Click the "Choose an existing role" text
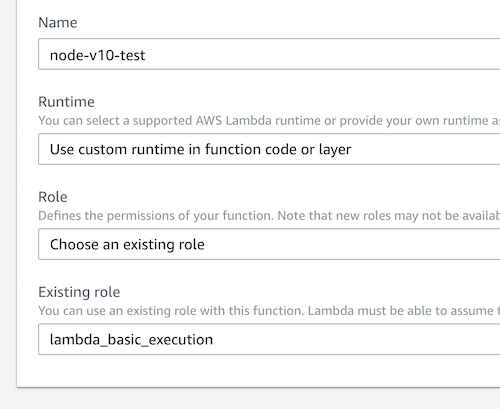The height and width of the screenshot is (409, 500). click(x=127, y=245)
